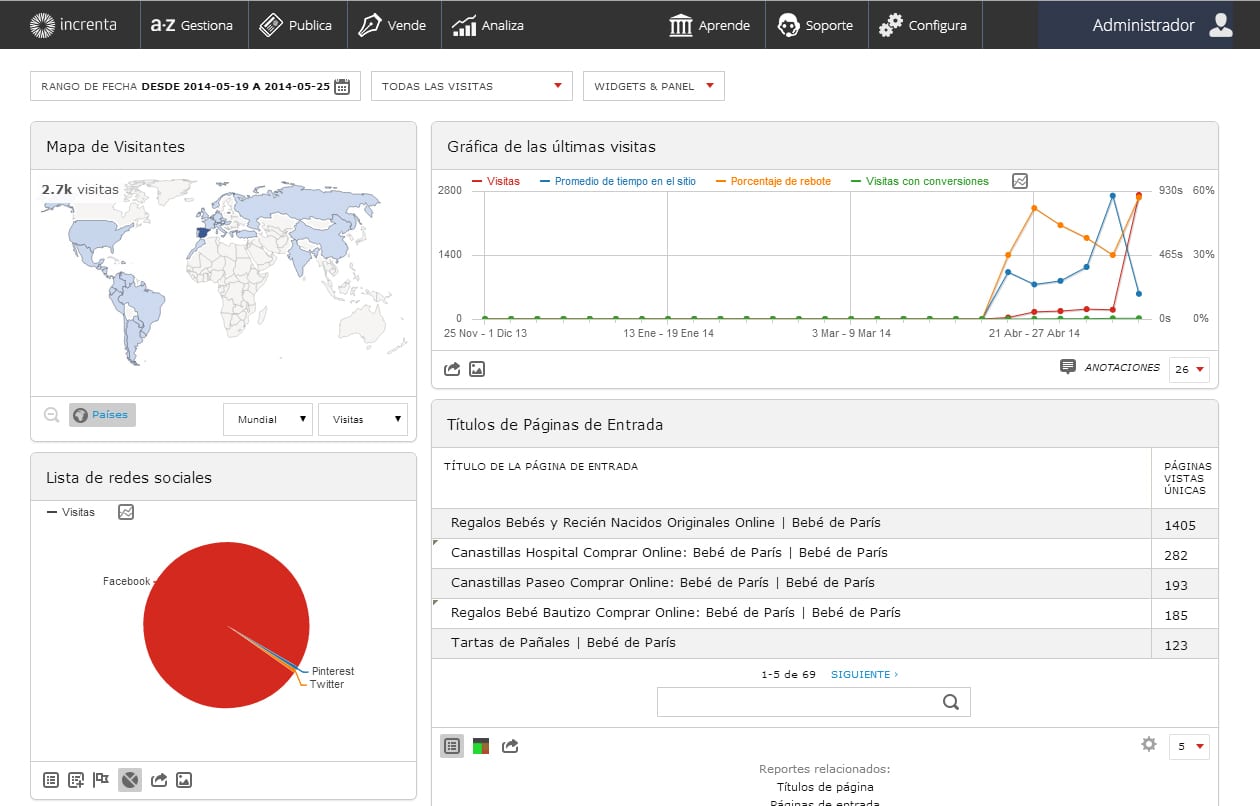The image size is (1260, 806).
Task: Open the Anotaciones link
Action: 1122,368
